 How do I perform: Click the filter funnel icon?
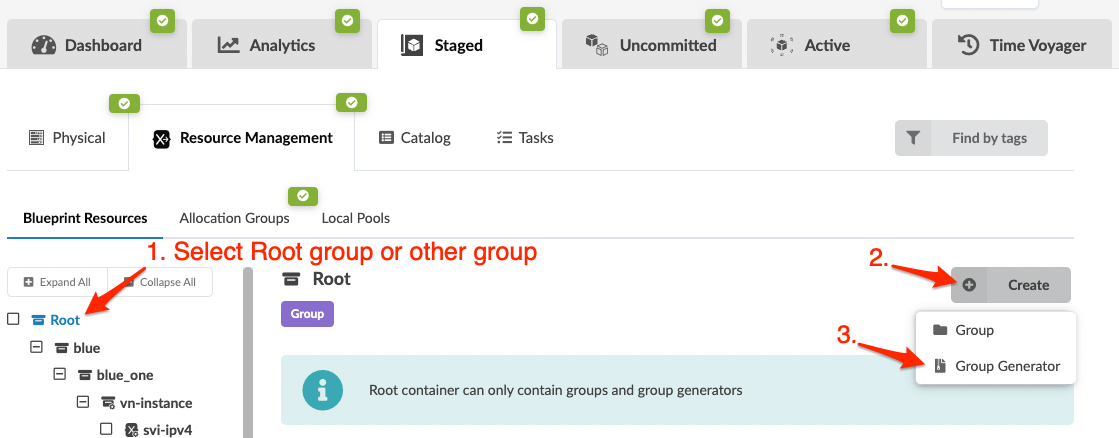click(912, 138)
